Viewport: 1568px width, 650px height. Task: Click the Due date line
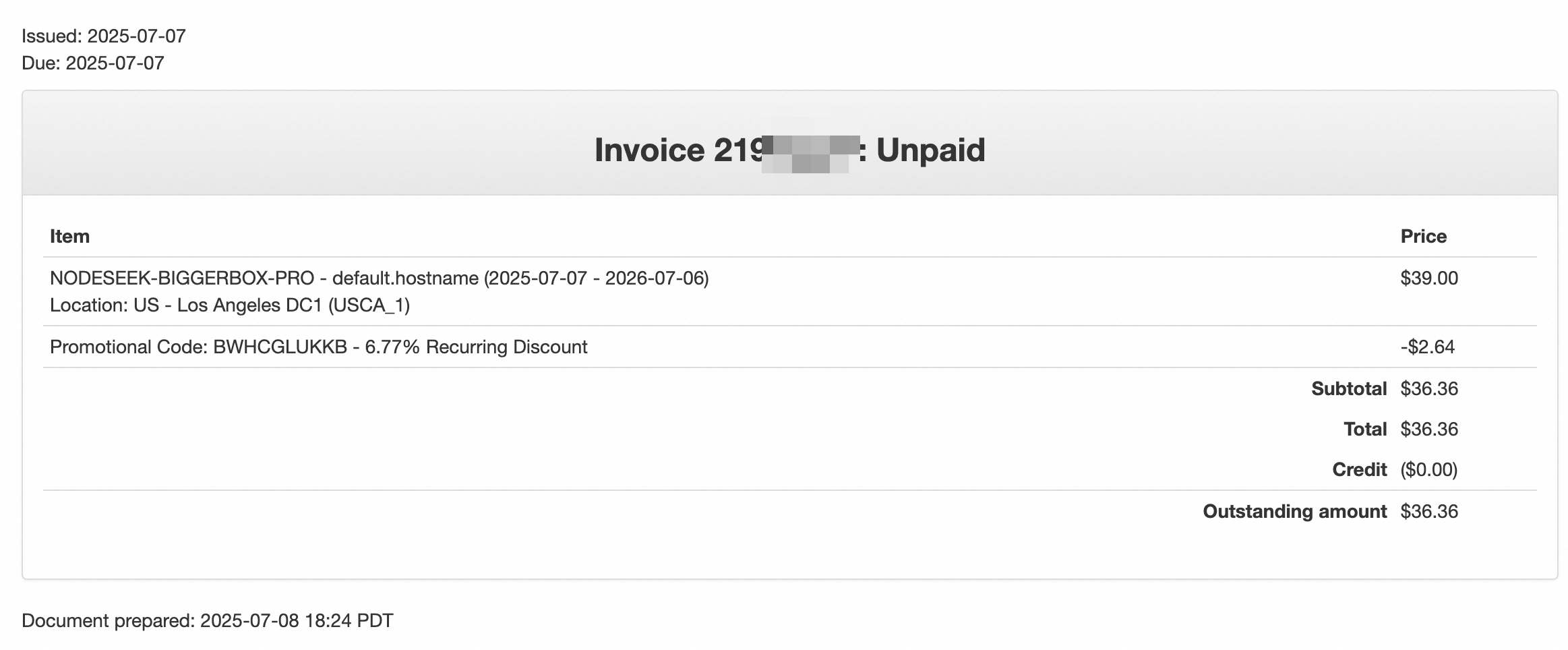(x=93, y=63)
